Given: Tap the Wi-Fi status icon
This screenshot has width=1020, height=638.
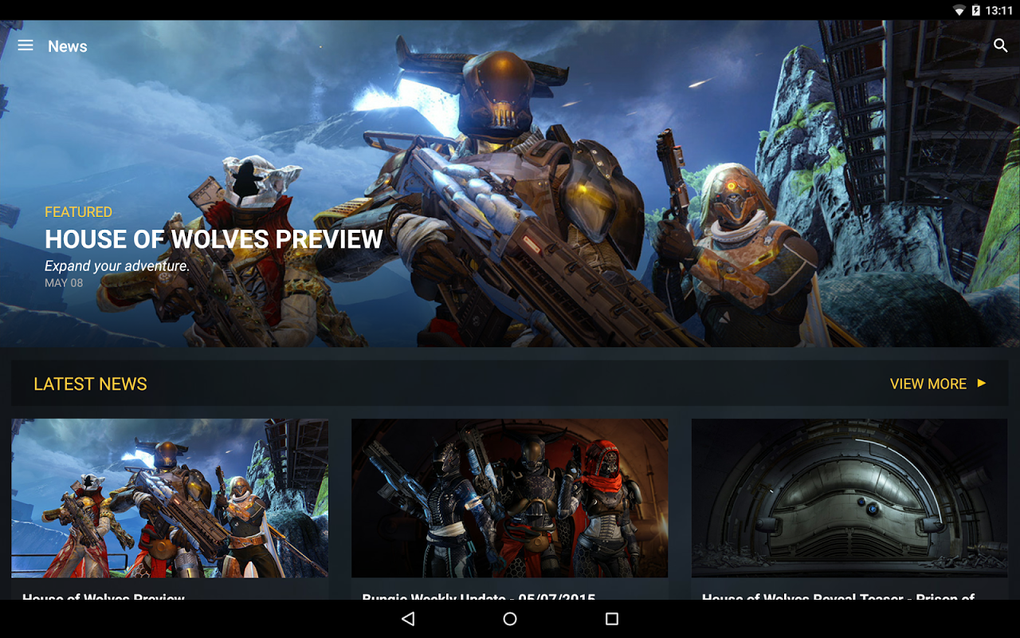Looking at the screenshot, I should [x=960, y=11].
